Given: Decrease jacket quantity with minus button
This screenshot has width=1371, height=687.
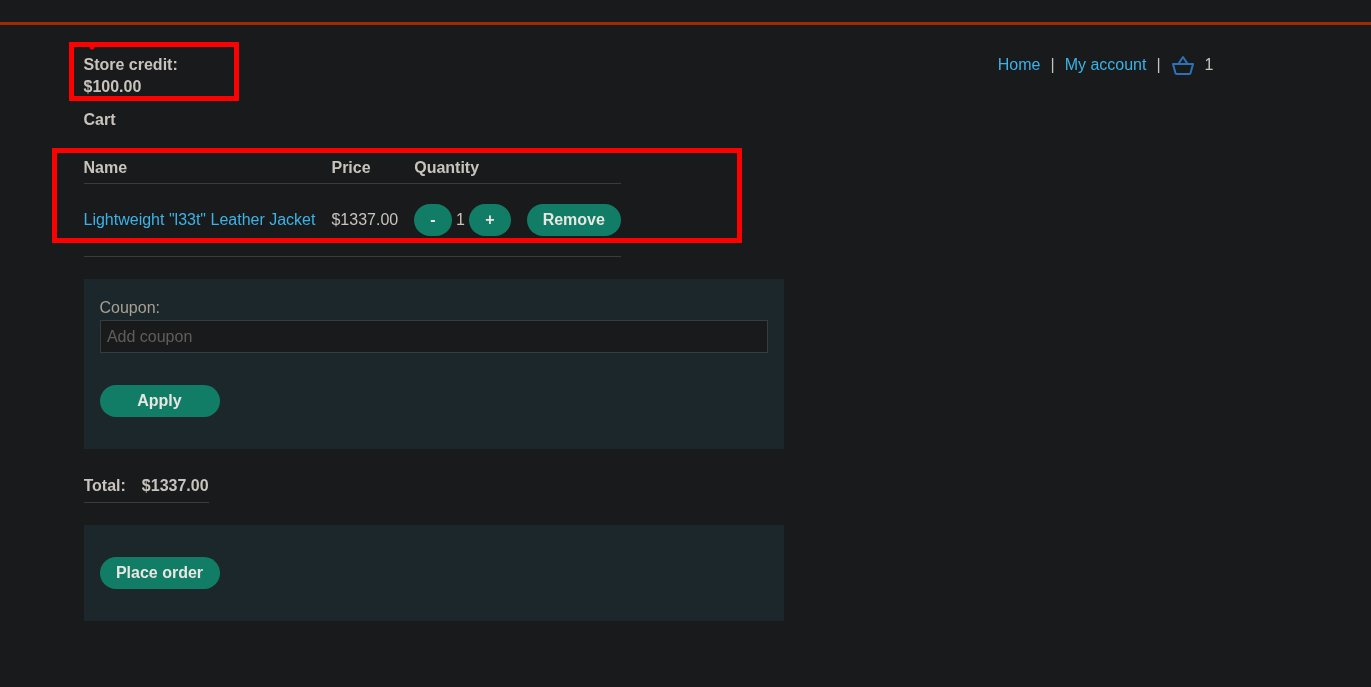Looking at the screenshot, I should pyautogui.click(x=432, y=220).
